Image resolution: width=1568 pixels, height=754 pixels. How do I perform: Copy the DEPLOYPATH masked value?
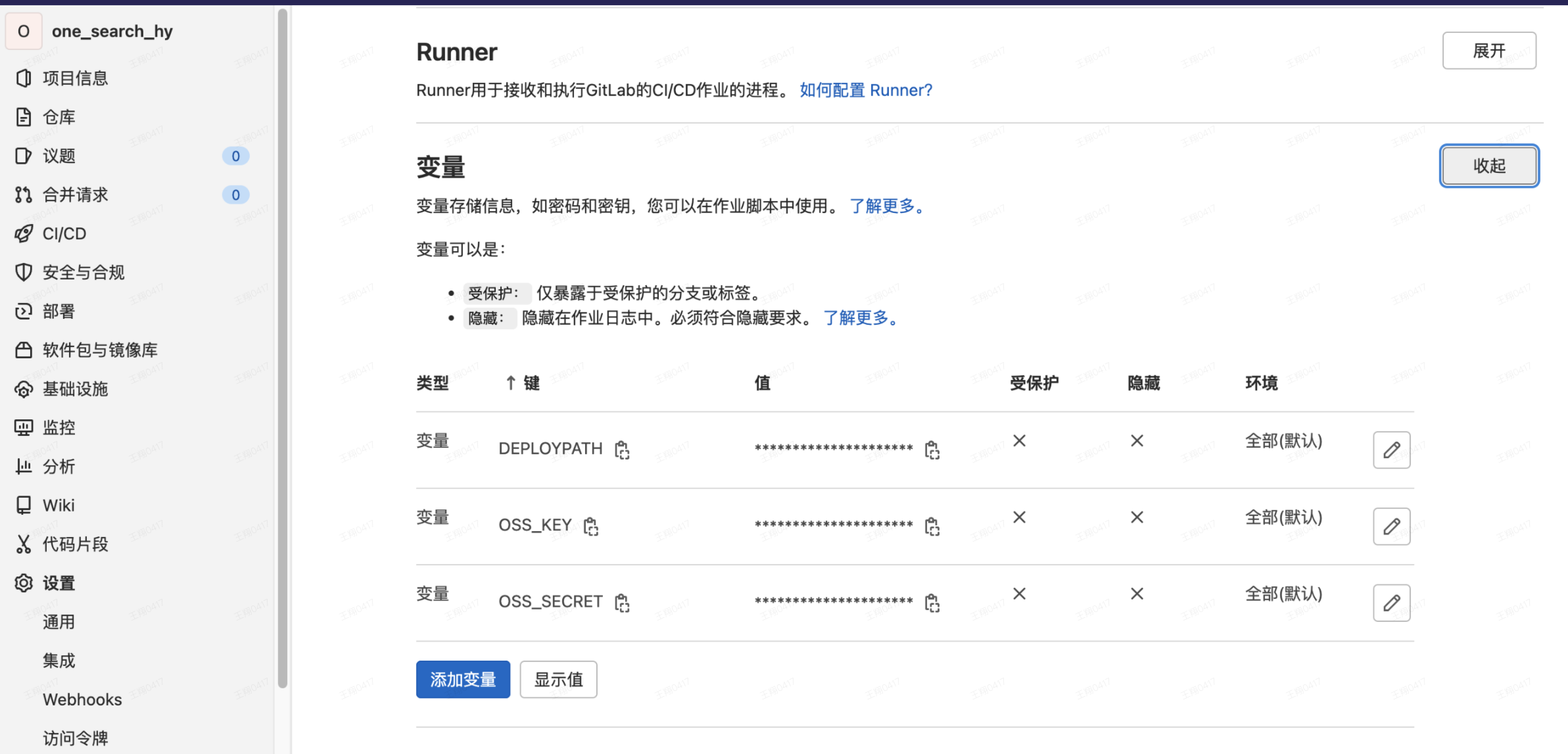click(x=932, y=450)
